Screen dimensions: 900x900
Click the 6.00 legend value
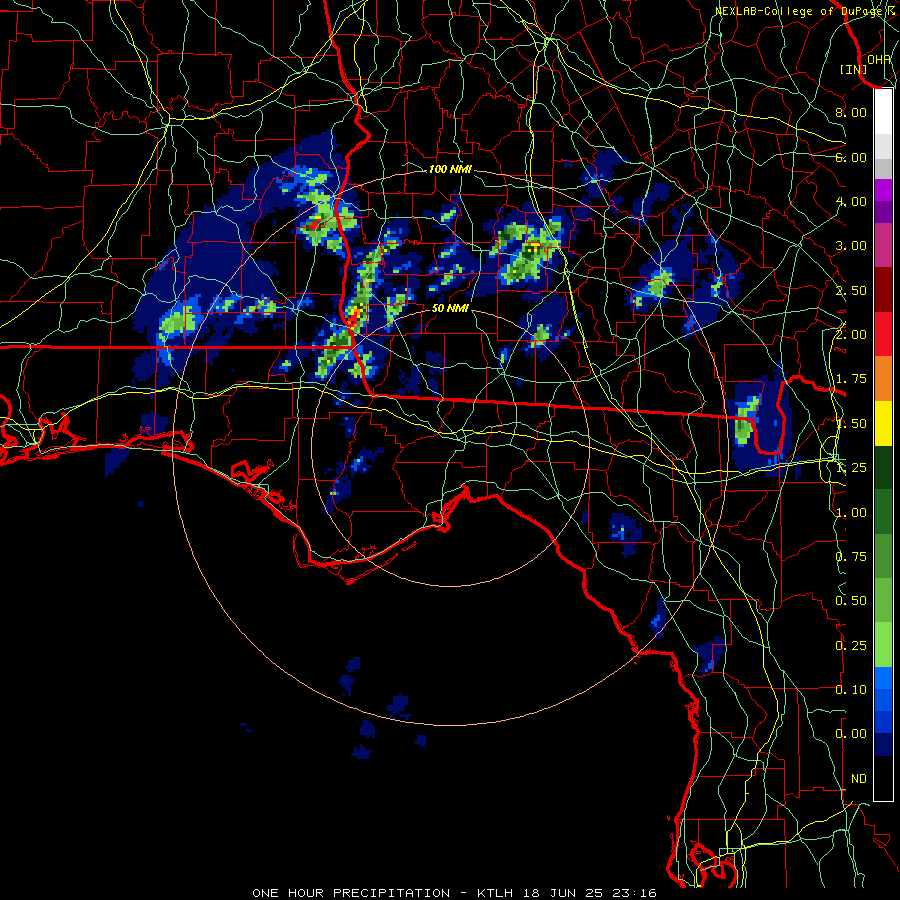point(851,157)
